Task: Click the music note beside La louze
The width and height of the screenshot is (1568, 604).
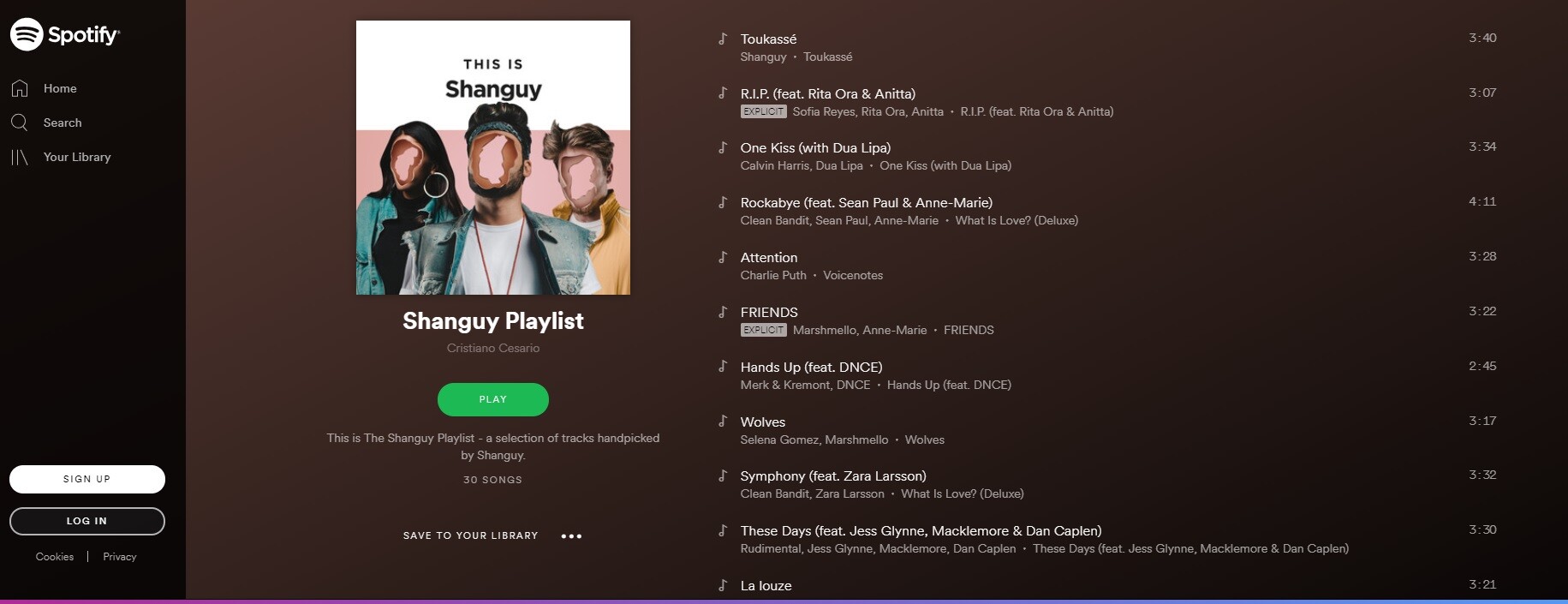Action: [x=723, y=586]
